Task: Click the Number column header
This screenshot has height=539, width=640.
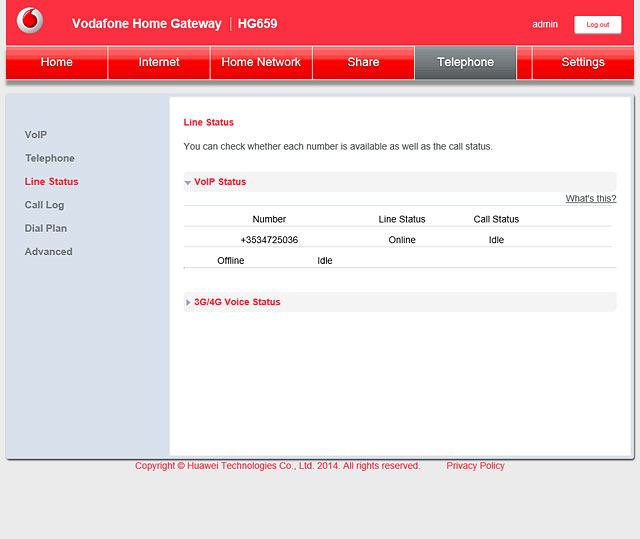Action: (x=269, y=219)
